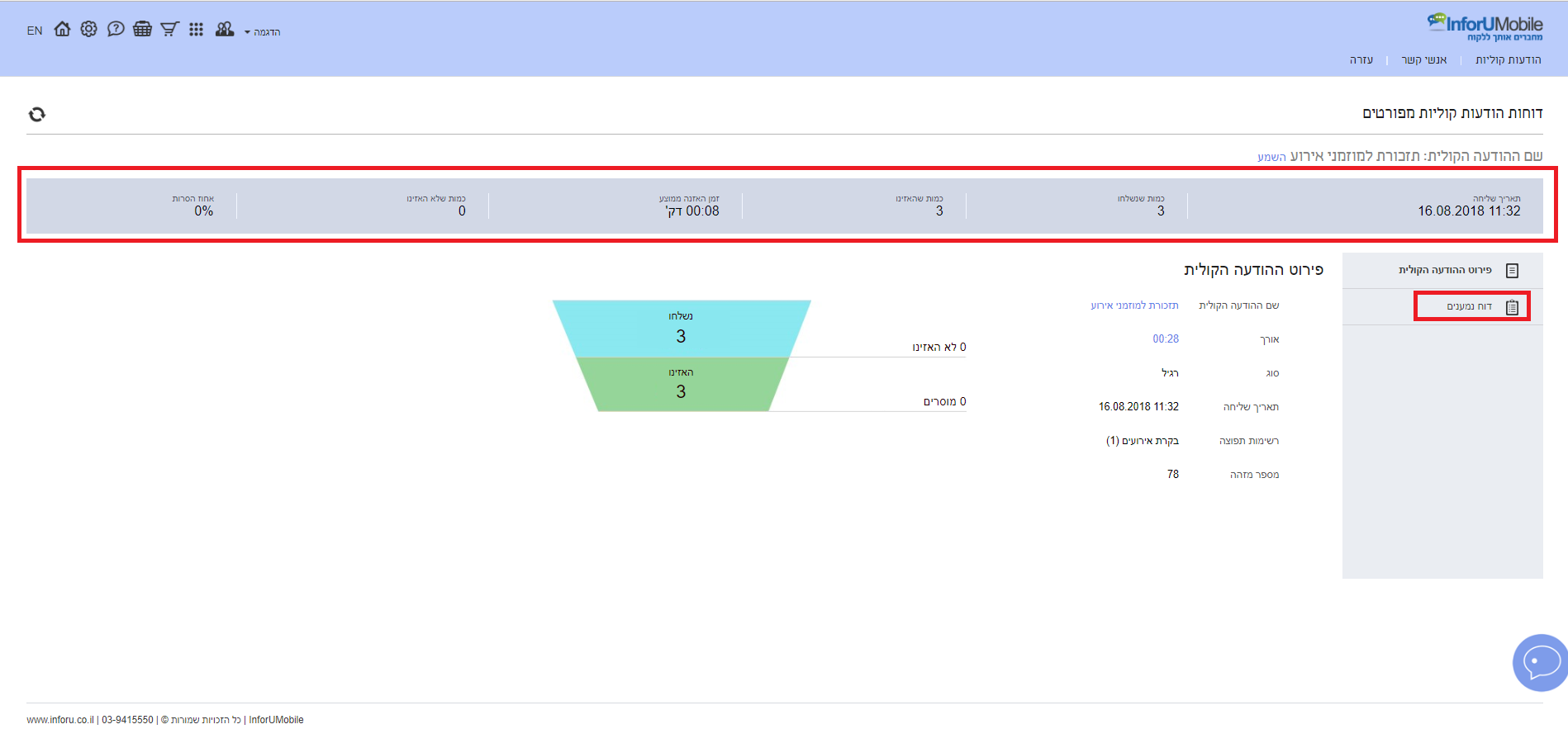Click the clipboard icon beside דוח נמענים
Image resolution: width=1568 pixels, height=729 pixels.
click(x=1513, y=307)
